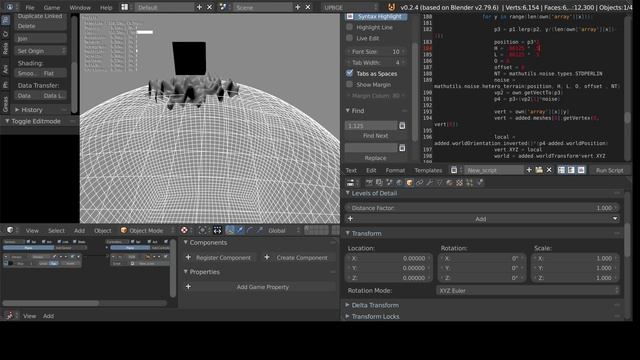Expand the Delta Transform panel

347,304
